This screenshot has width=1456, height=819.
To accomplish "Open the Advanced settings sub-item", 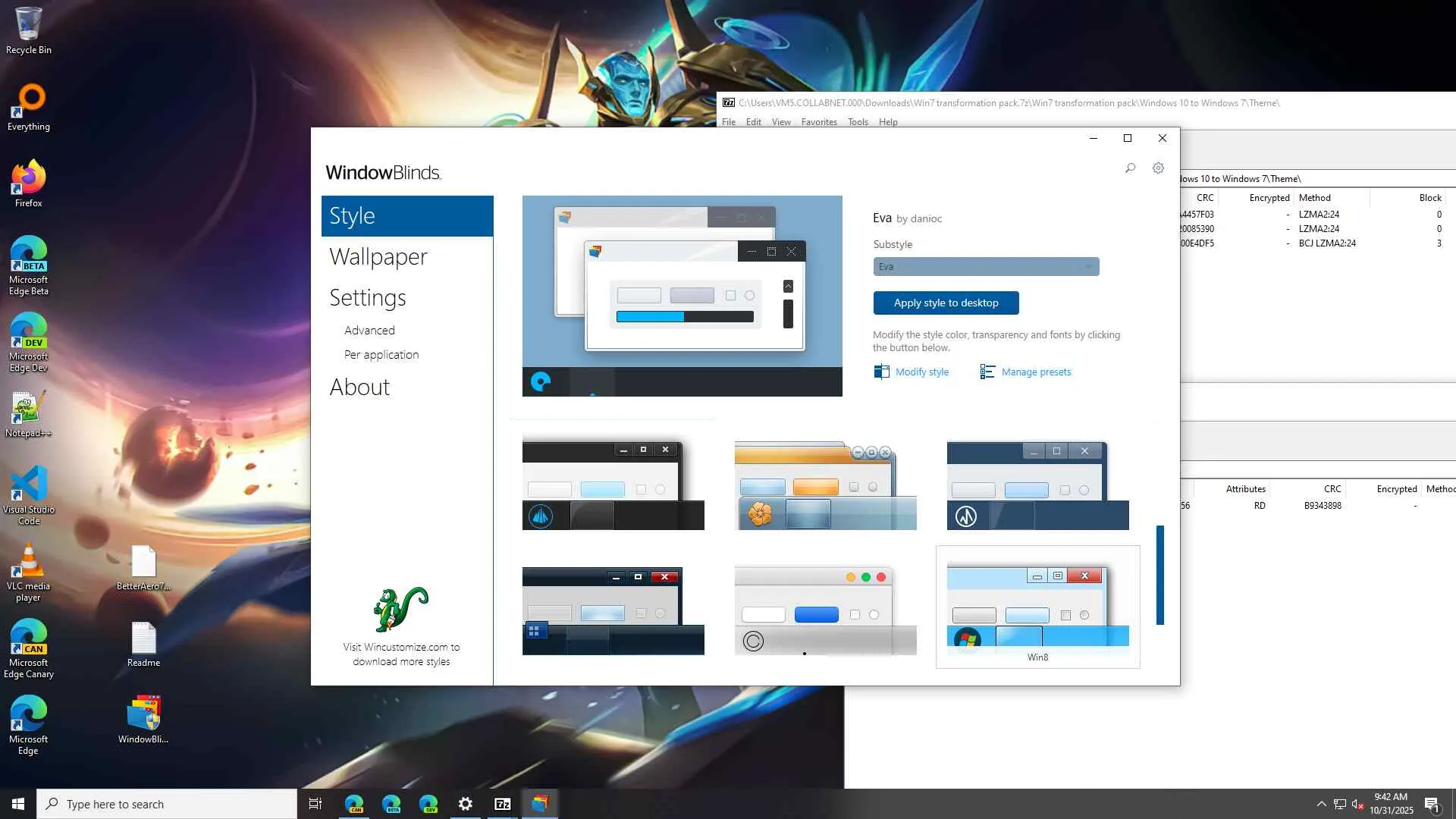I will tap(369, 331).
